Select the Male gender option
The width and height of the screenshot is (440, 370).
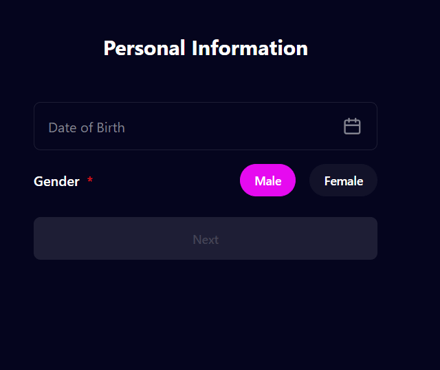click(268, 180)
